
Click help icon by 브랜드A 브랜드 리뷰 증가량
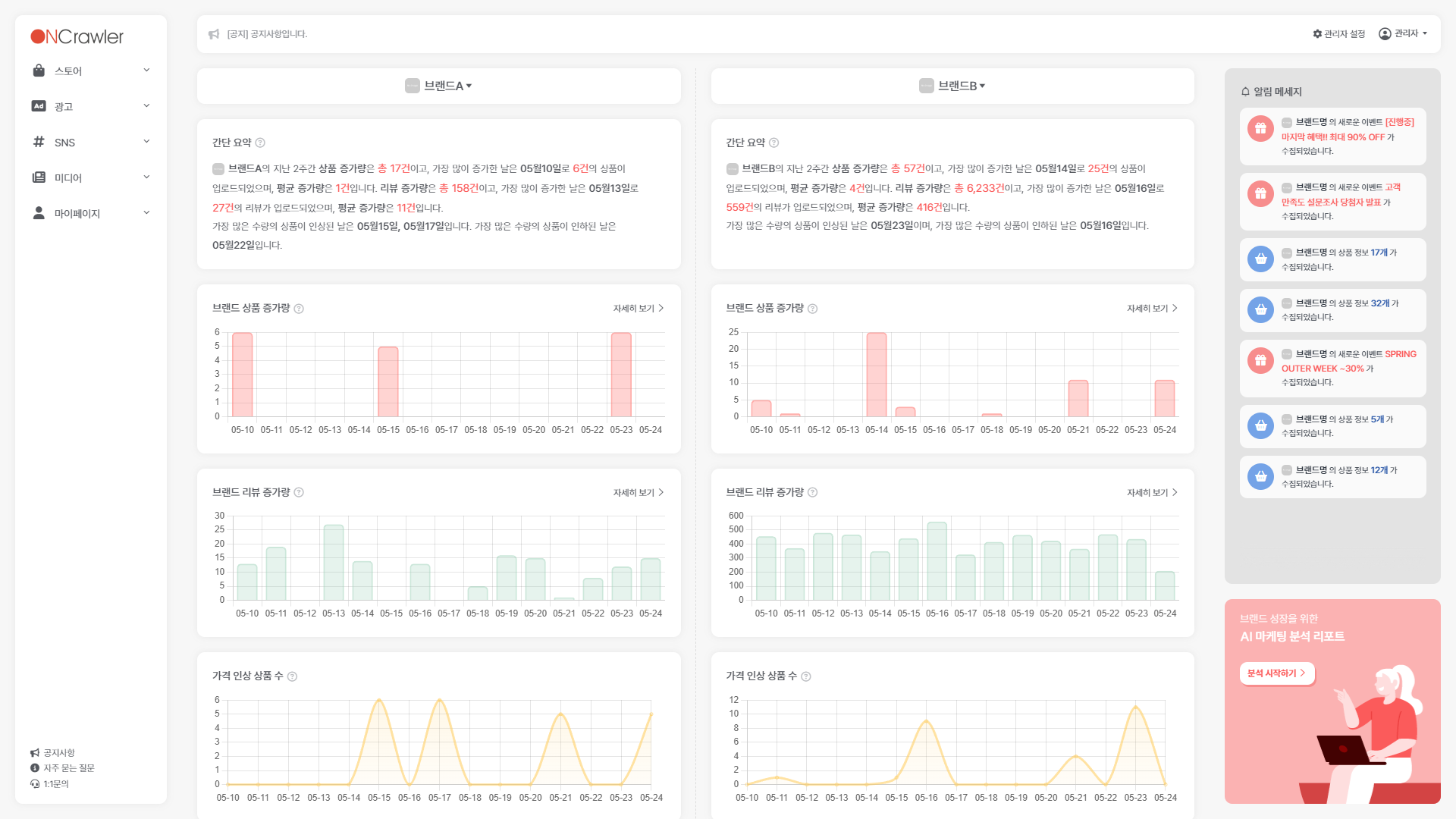[299, 493]
